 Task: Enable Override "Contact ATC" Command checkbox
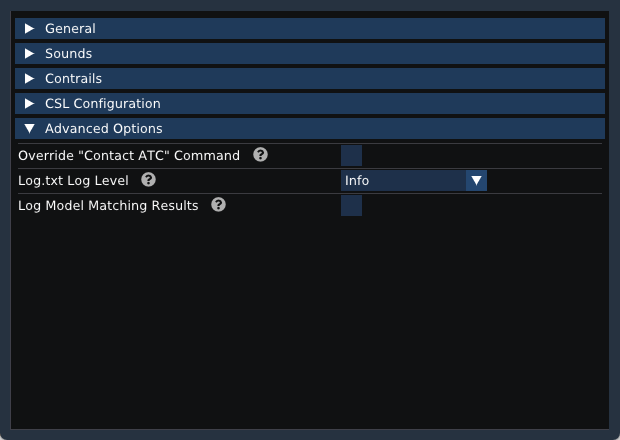[x=351, y=155]
